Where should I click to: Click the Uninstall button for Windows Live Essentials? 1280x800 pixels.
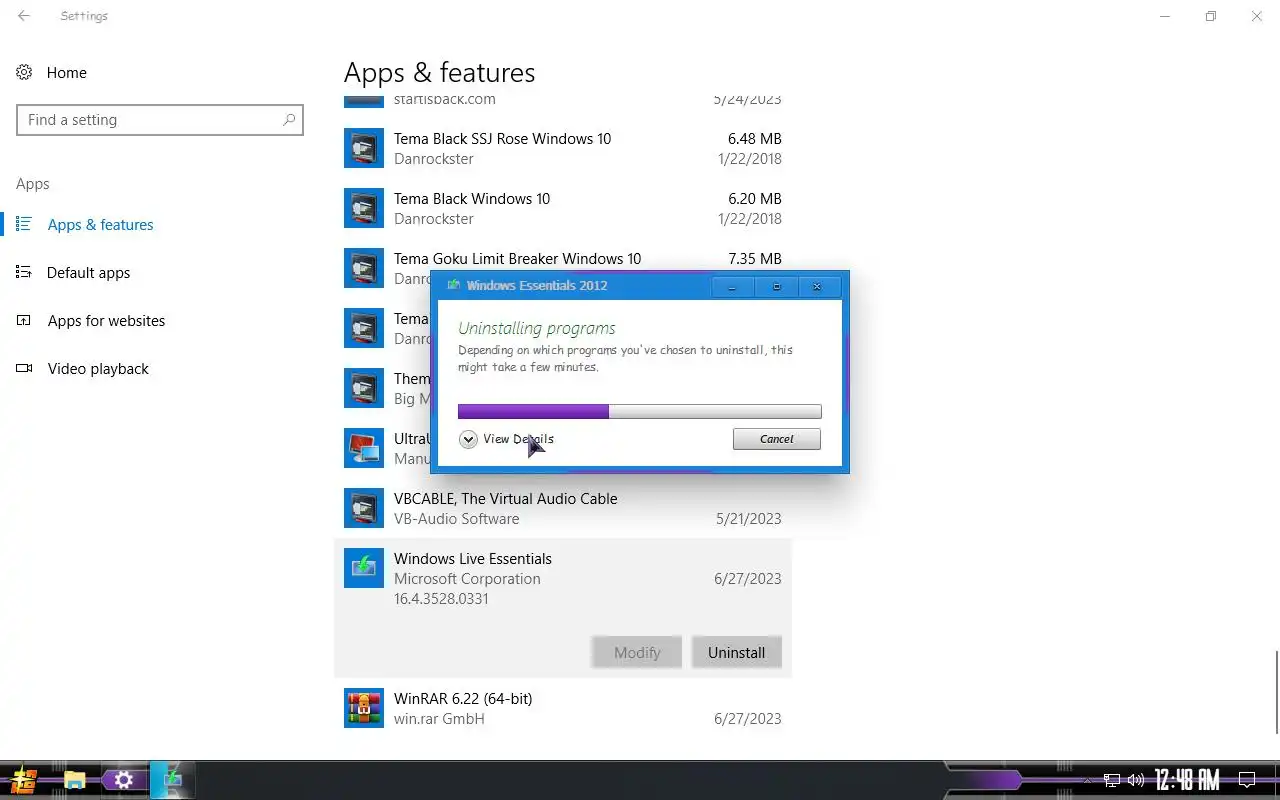coord(736,652)
